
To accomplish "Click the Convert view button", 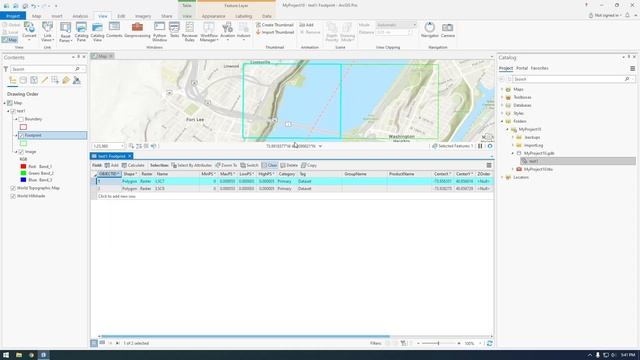I will [x=29, y=31].
